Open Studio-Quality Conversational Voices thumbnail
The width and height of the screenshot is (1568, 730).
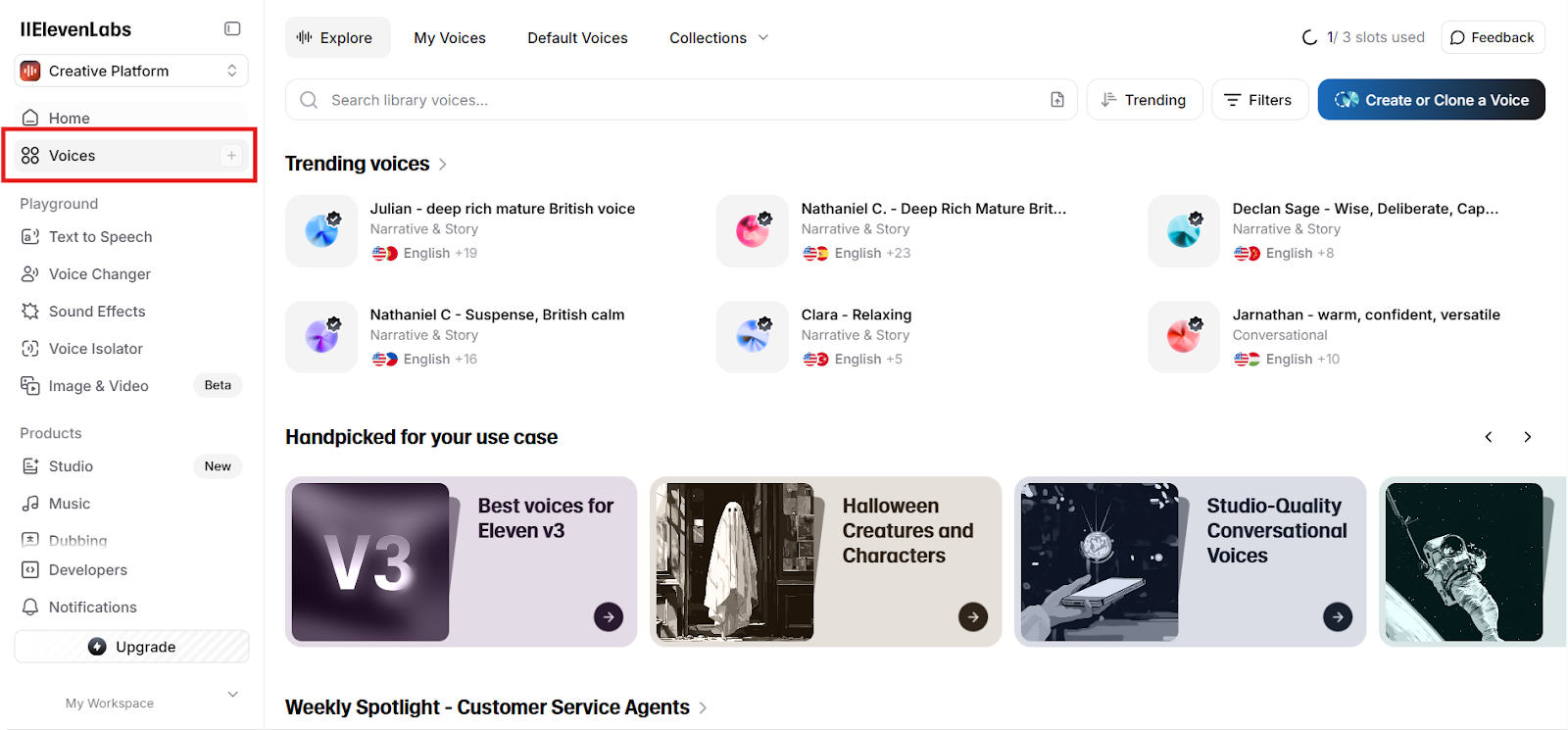tap(1100, 561)
